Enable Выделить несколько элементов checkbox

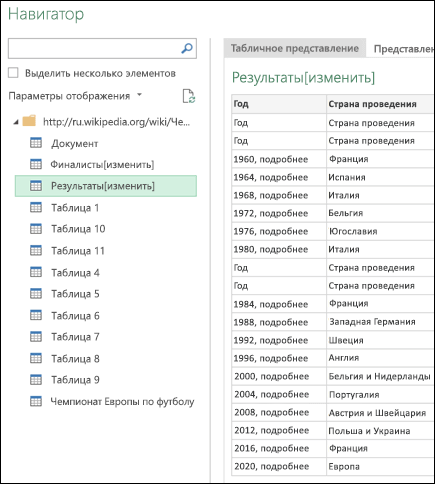(x=13, y=73)
